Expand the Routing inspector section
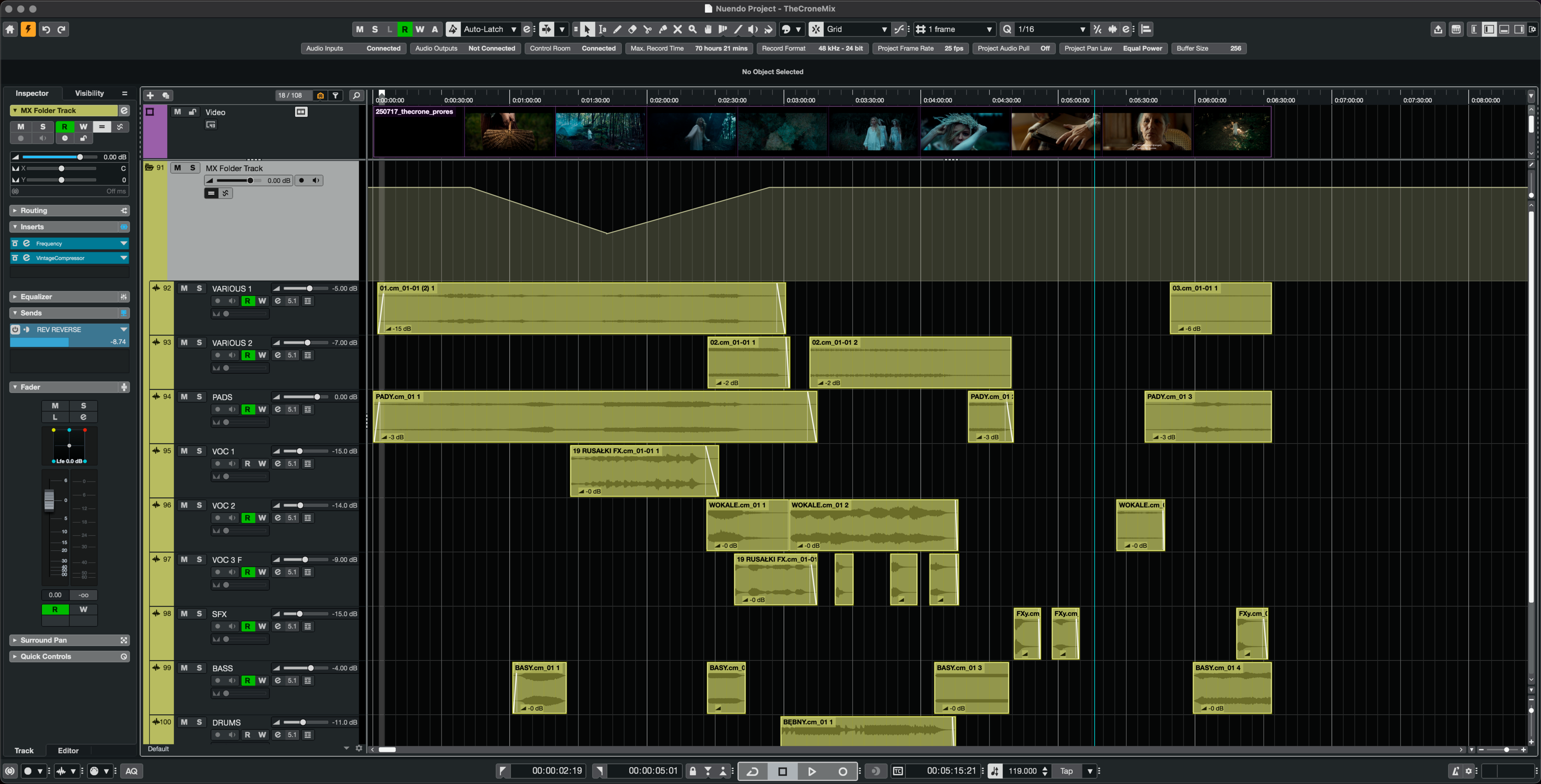1541x784 pixels. click(x=33, y=210)
